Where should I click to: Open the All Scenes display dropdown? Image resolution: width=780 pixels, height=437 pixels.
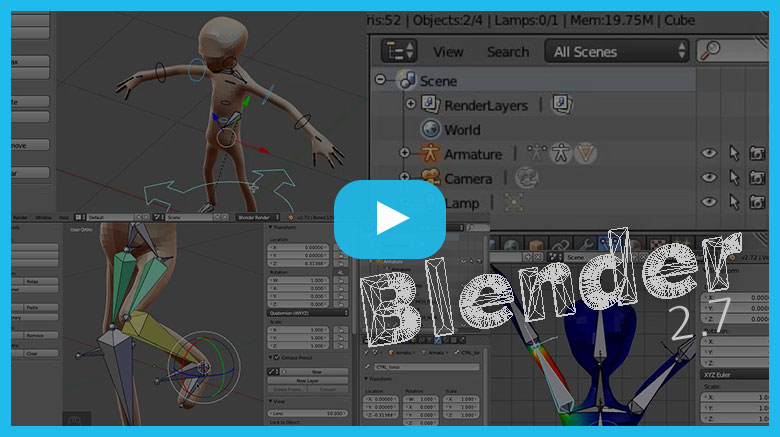coord(617,51)
